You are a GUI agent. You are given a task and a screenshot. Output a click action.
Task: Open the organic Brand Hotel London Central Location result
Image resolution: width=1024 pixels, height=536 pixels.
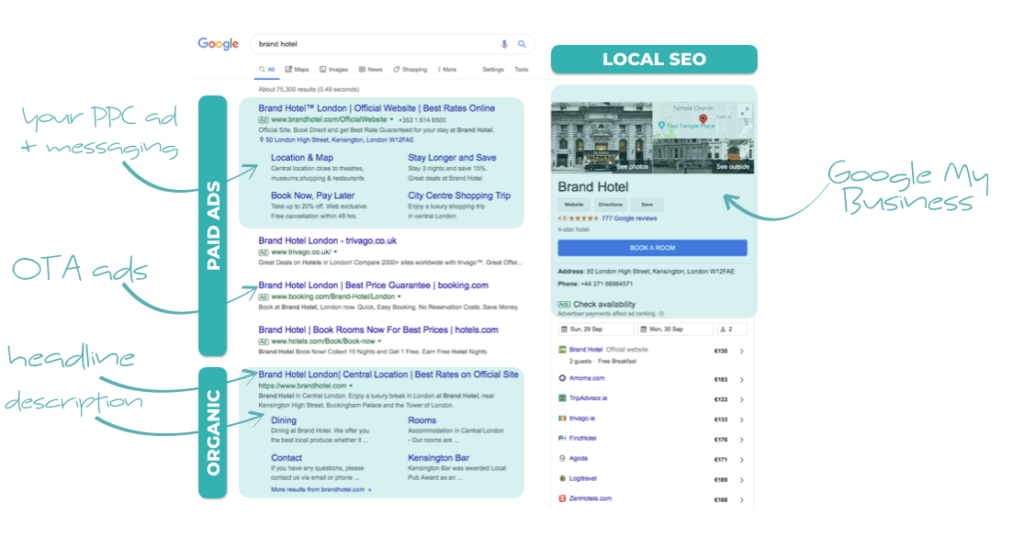pos(388,375)
